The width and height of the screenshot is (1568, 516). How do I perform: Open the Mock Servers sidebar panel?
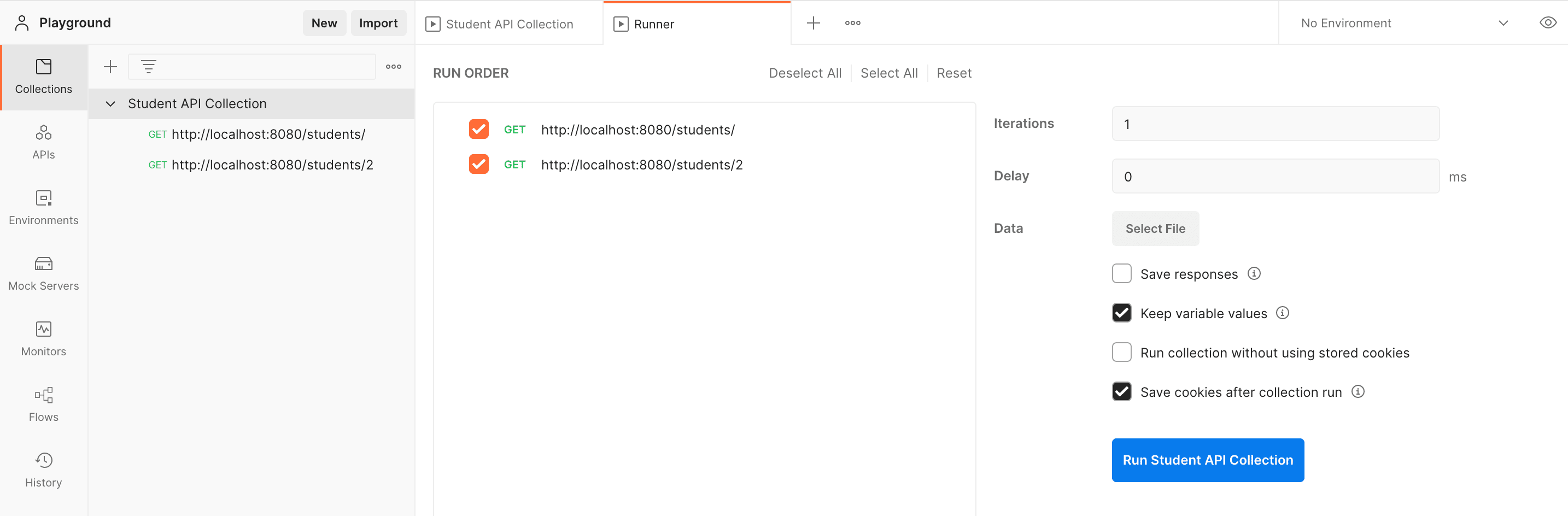coord(44,274)
